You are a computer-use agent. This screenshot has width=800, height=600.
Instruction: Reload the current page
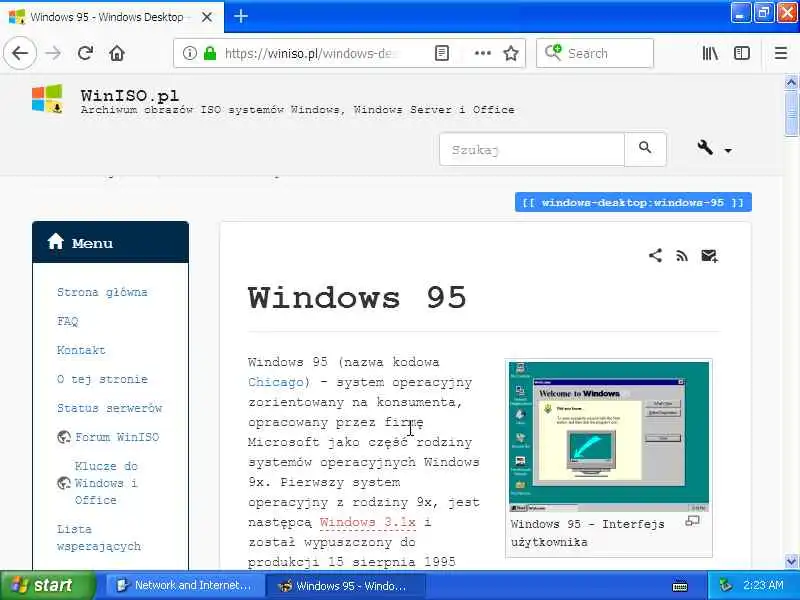[x=85, y=53]
